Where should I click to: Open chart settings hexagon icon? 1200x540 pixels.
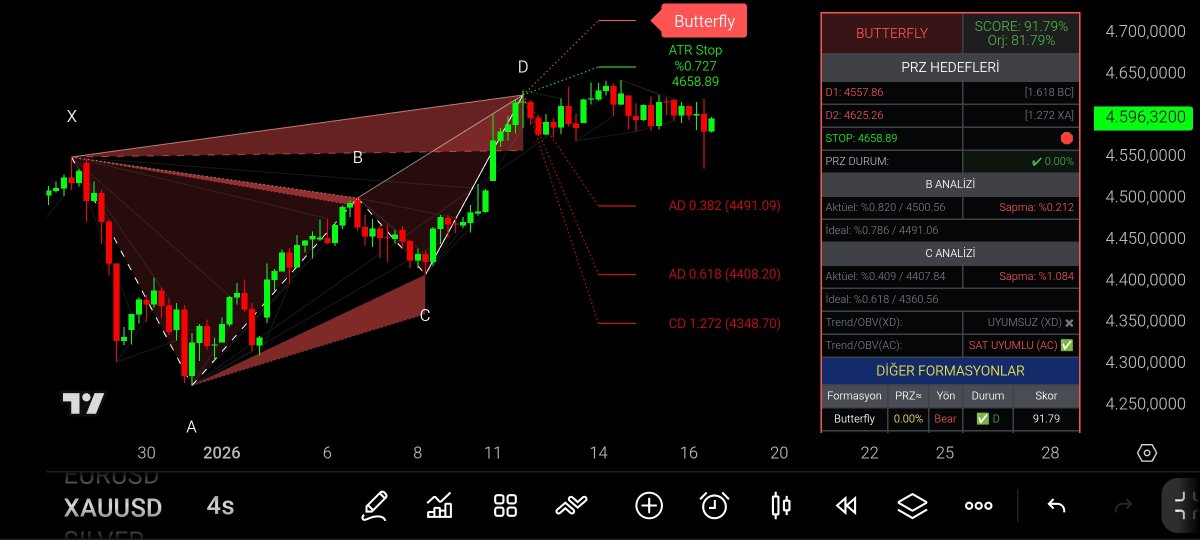pos(1147,453)
